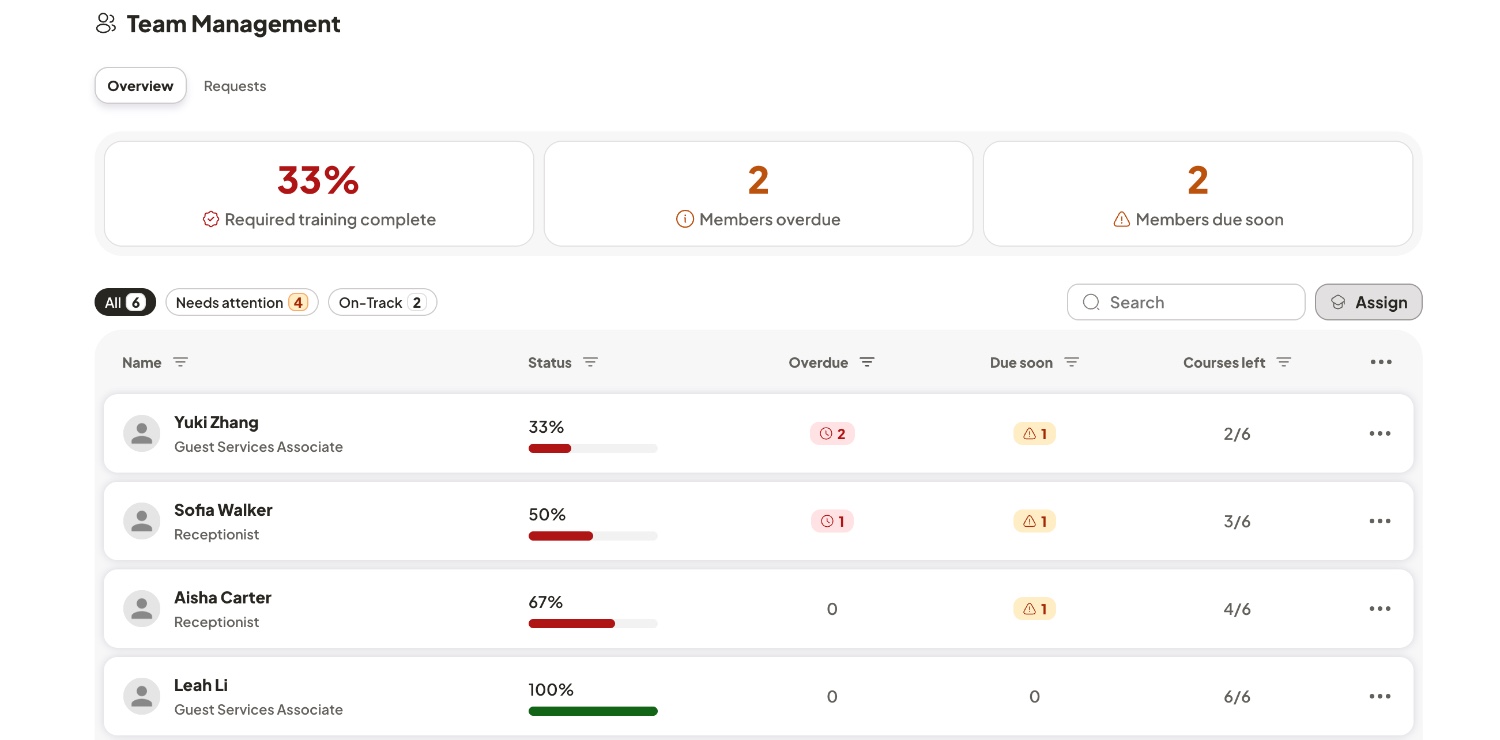Click the Members due soon summary card
This screenshot has width=1500, height=740.
1198,194
